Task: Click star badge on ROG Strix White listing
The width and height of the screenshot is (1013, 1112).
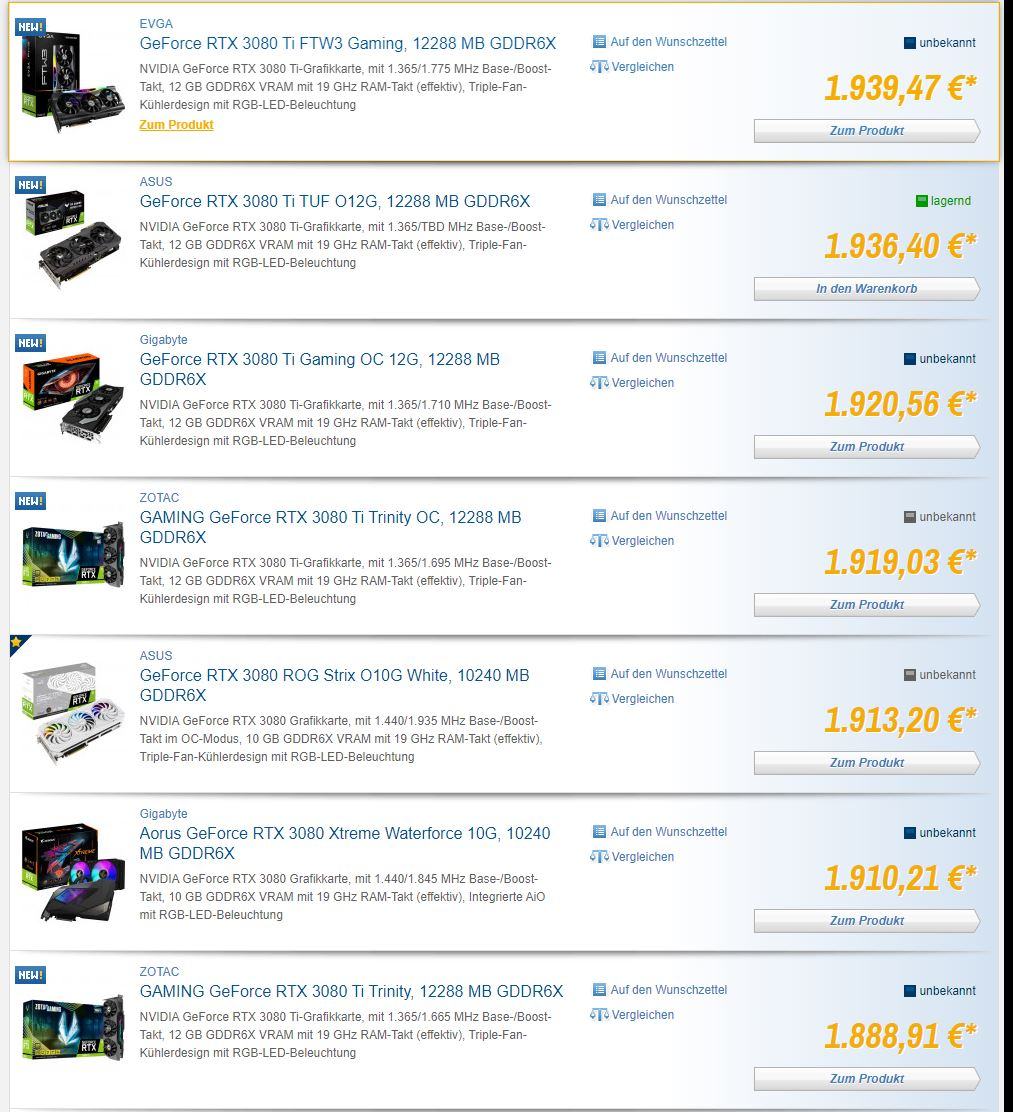Action: click(17, 643)
